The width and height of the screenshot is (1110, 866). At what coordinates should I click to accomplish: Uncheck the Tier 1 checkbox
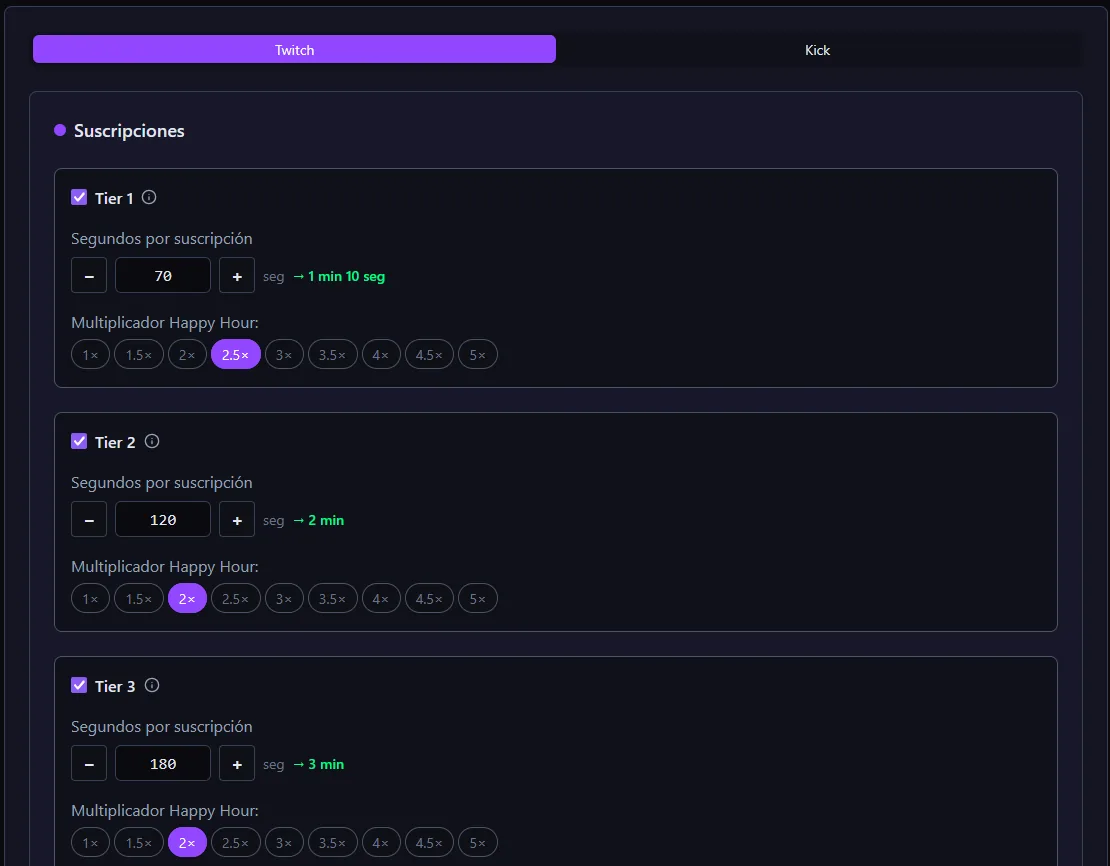pos(79,198)
